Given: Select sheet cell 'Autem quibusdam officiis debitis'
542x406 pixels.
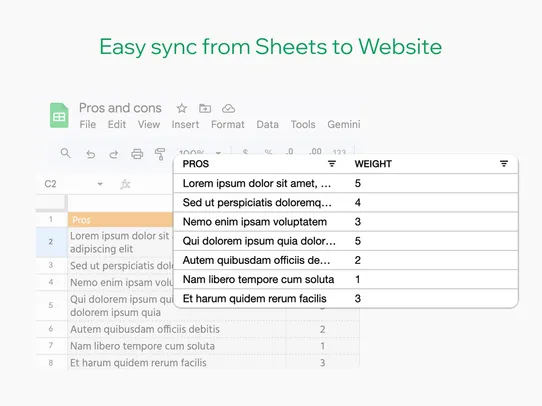Looking at the screenshot, I should [x=177, y=329].
